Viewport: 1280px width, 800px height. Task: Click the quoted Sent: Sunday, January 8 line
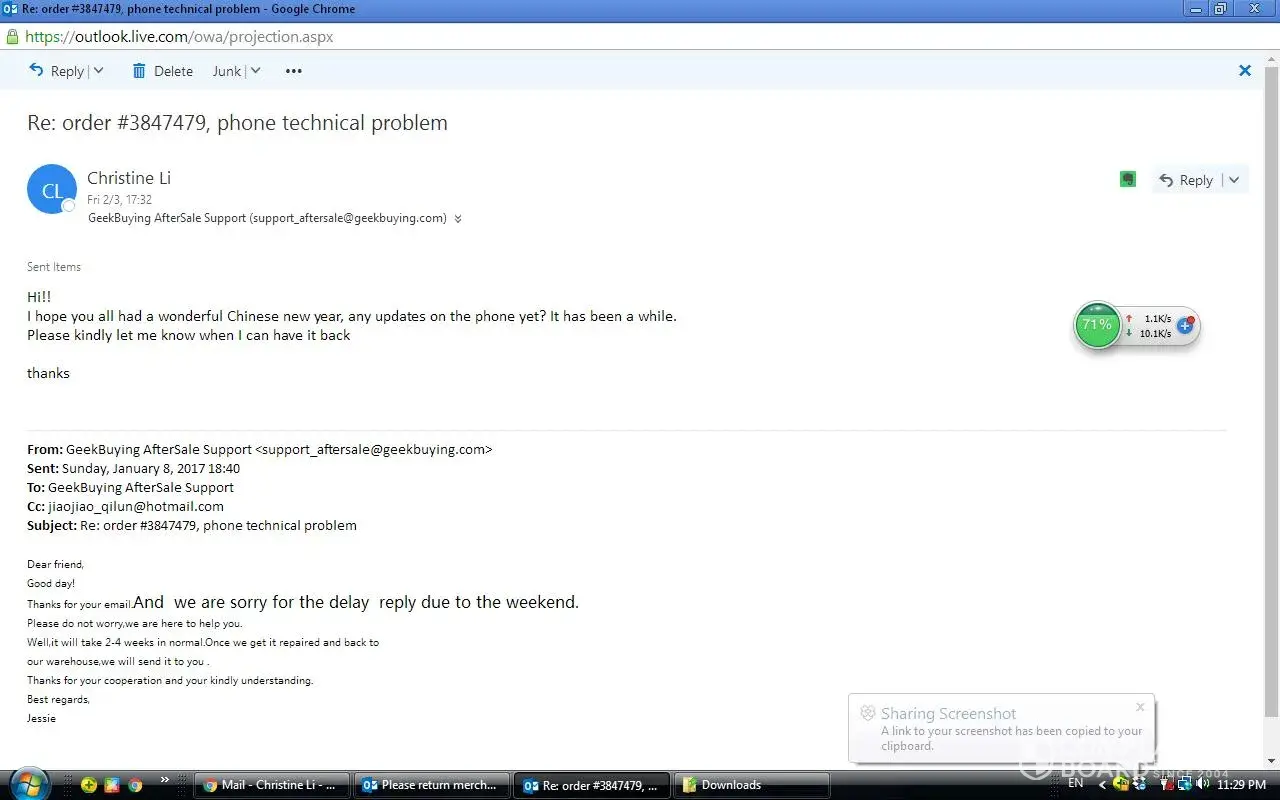133,468
